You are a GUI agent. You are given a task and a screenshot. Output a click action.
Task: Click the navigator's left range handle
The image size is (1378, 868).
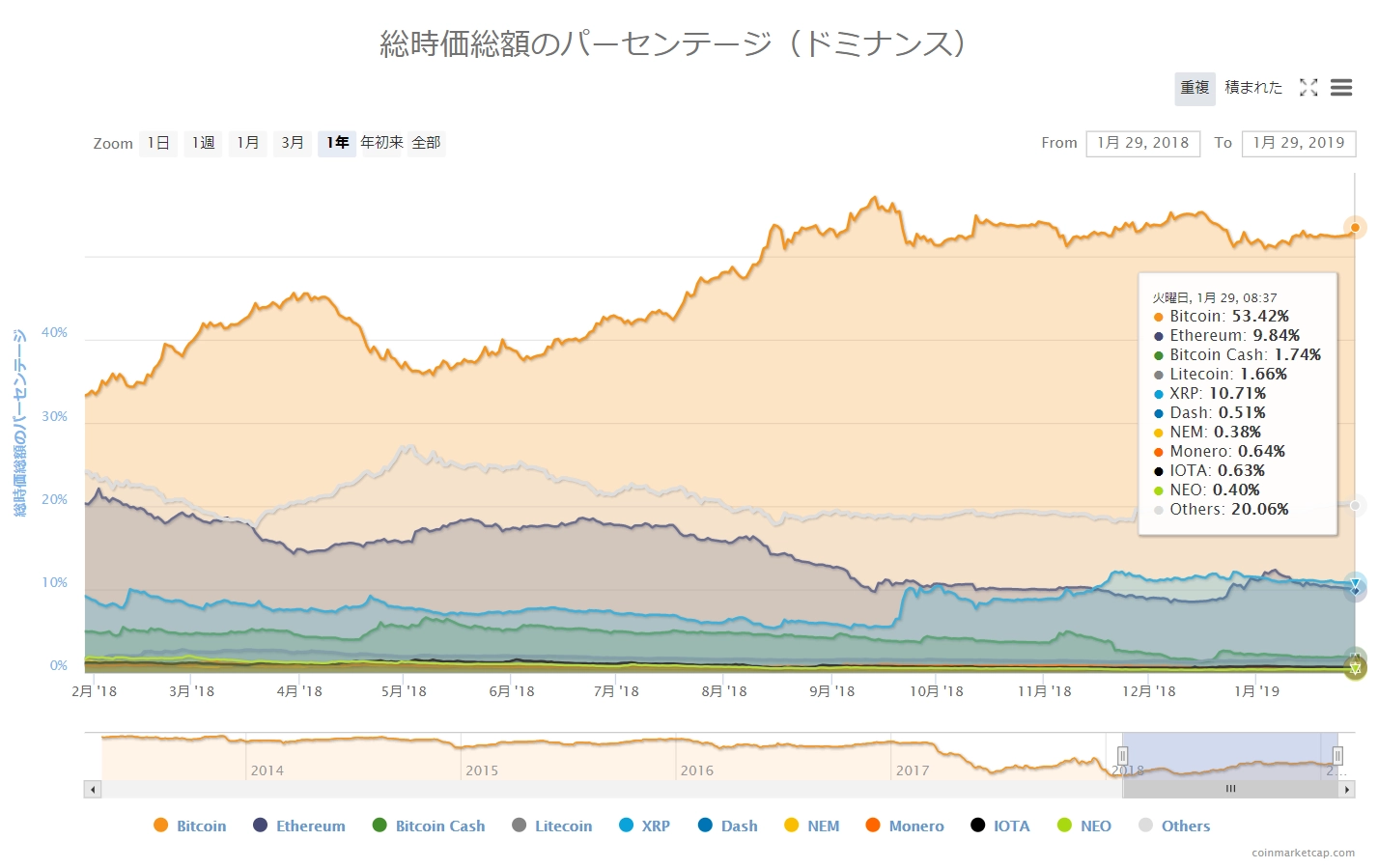tap(1123, 755)
